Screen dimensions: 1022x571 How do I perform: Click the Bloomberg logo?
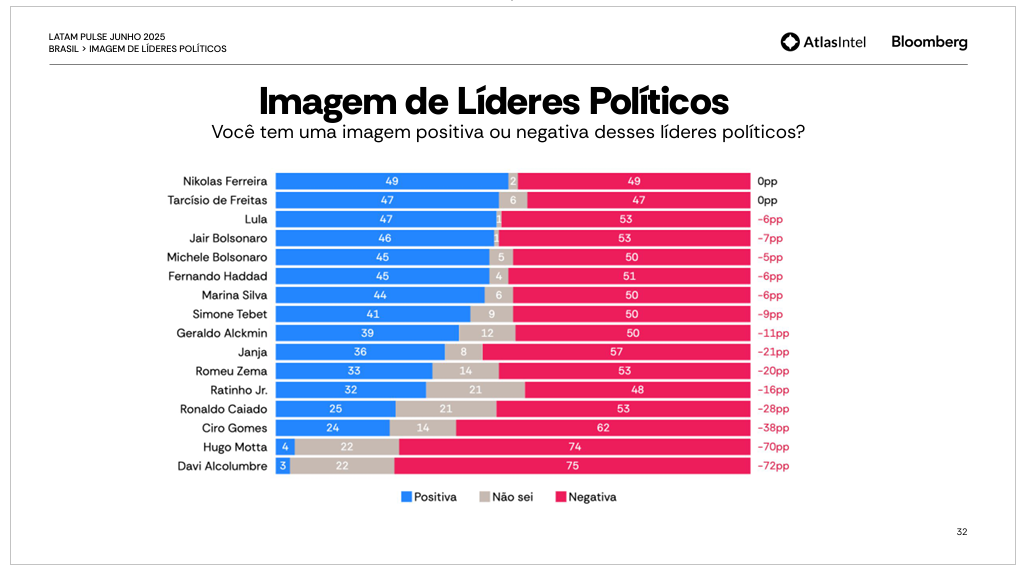[x=929, y=42]
